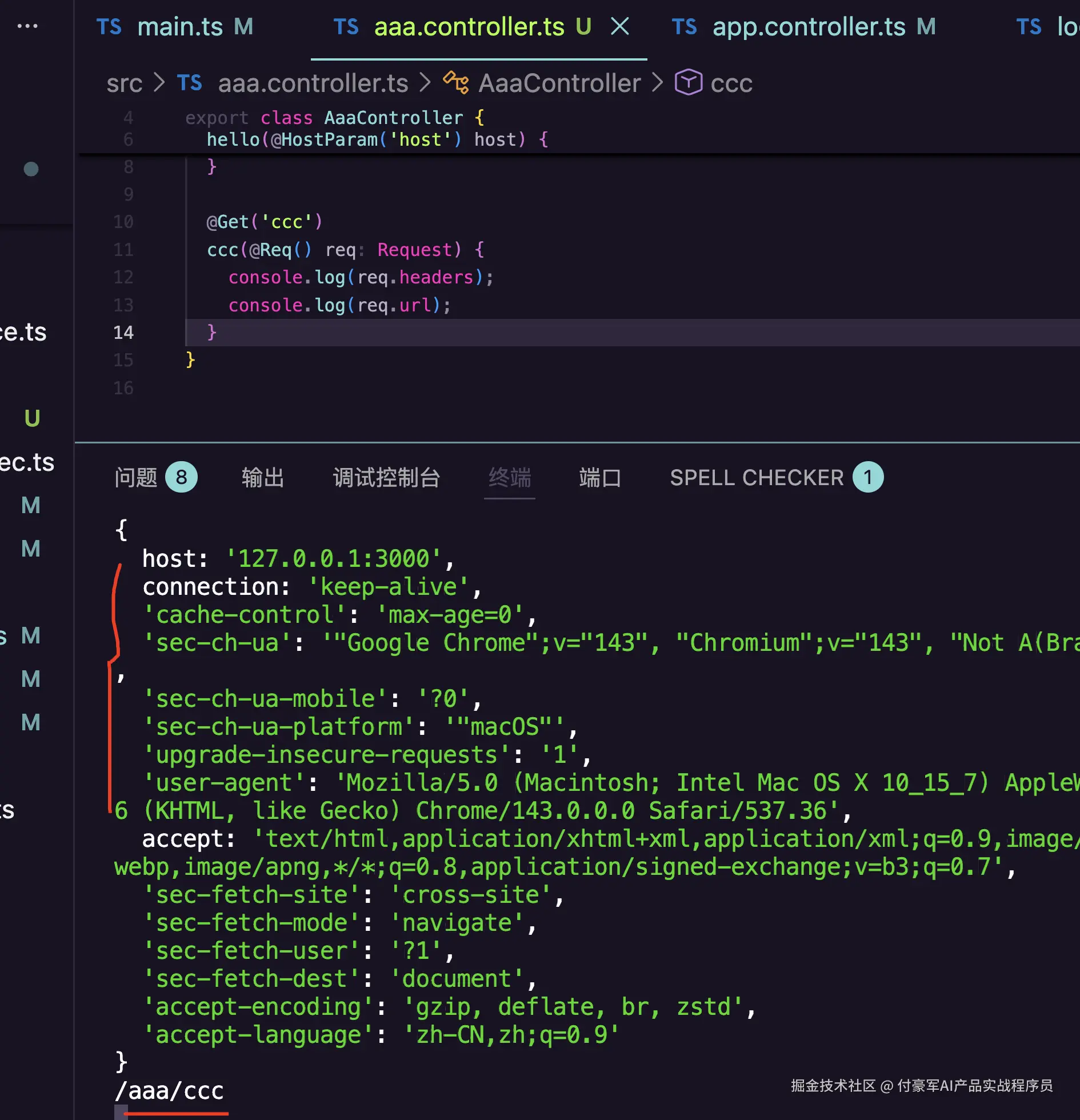Click the TS icon on app.controller.ts tab
The height and width of the screenshot is (1120, 1080).
point(684,27)
